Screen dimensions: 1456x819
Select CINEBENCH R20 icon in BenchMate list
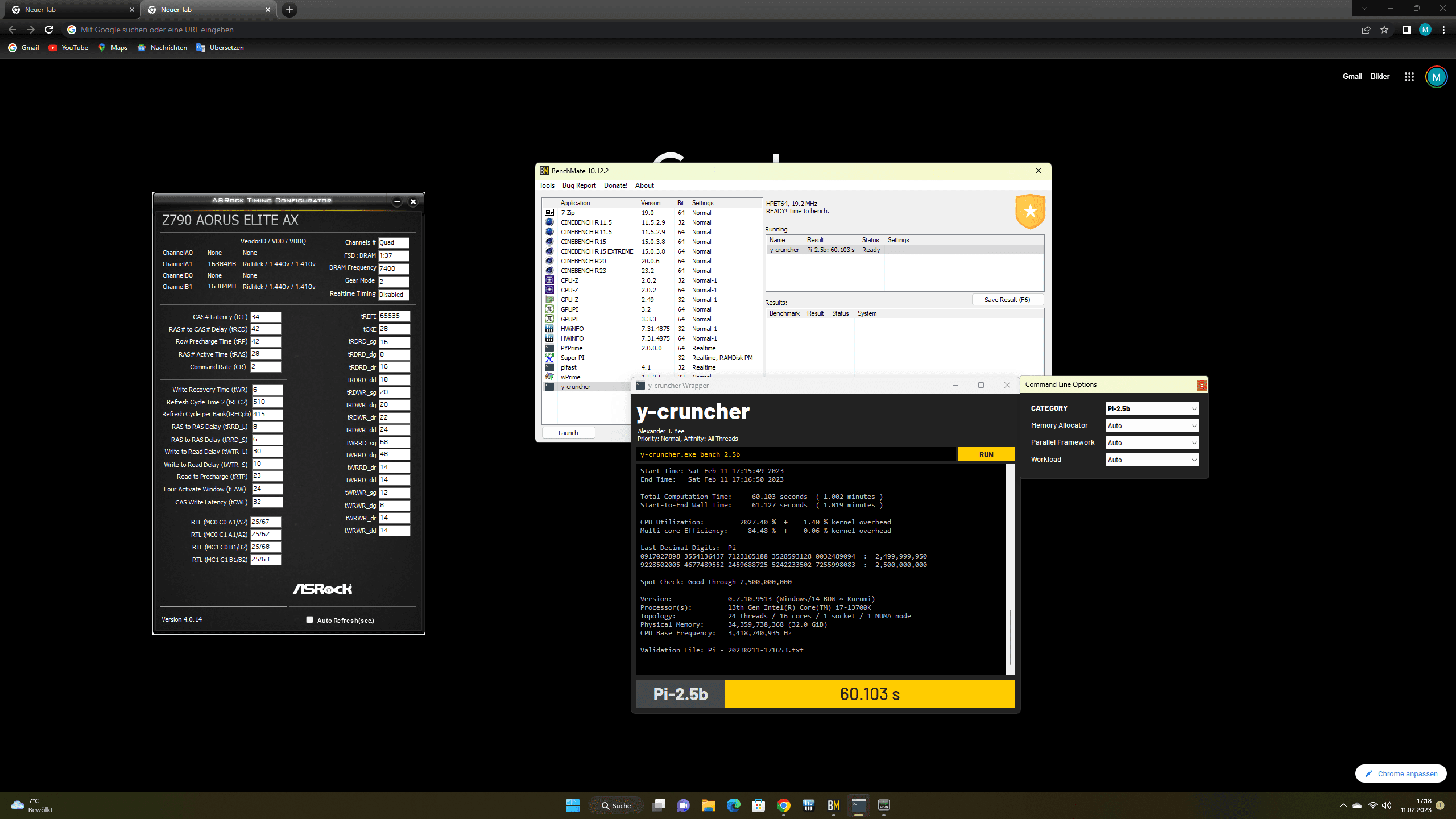coord(549,261)
